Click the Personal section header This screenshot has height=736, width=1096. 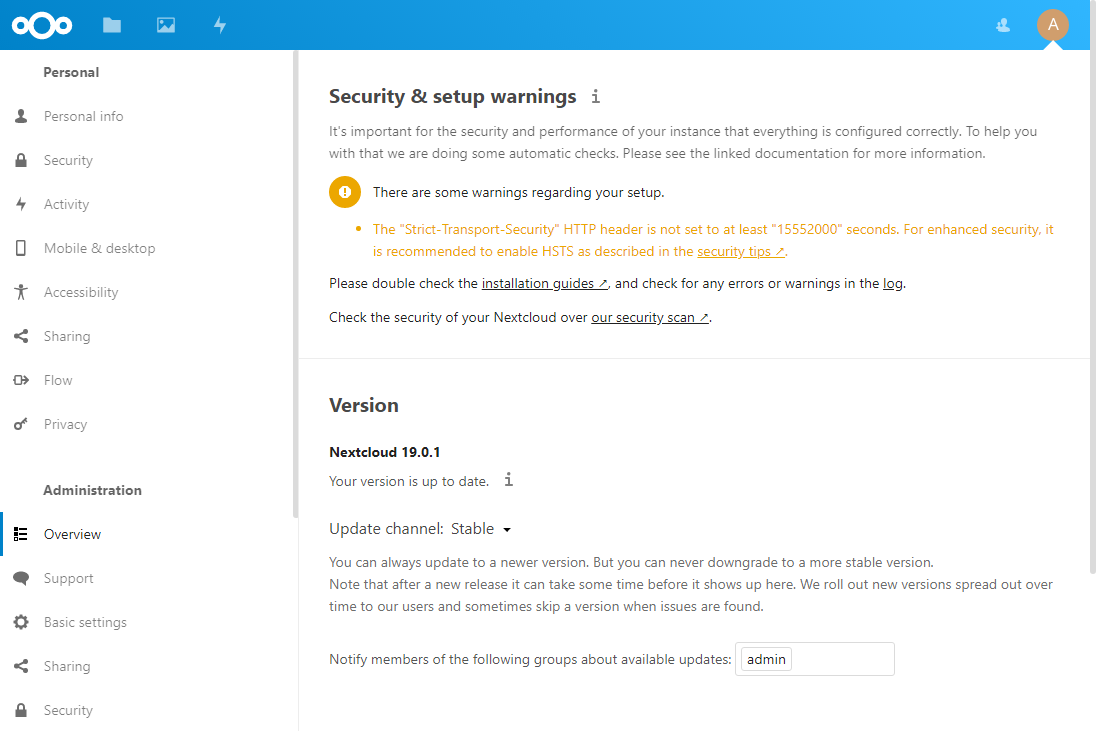tap(71, 72)
